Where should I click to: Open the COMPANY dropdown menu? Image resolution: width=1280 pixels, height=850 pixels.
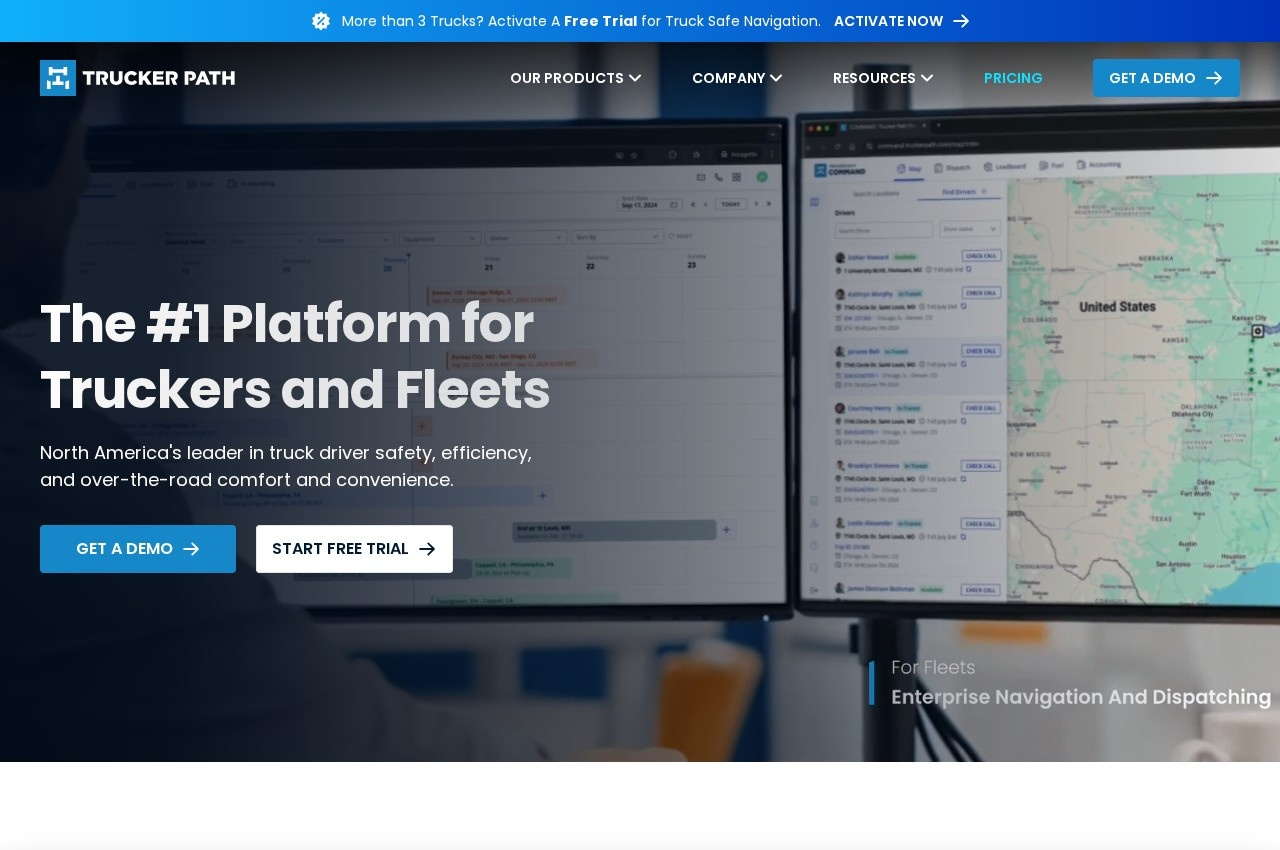737,78
